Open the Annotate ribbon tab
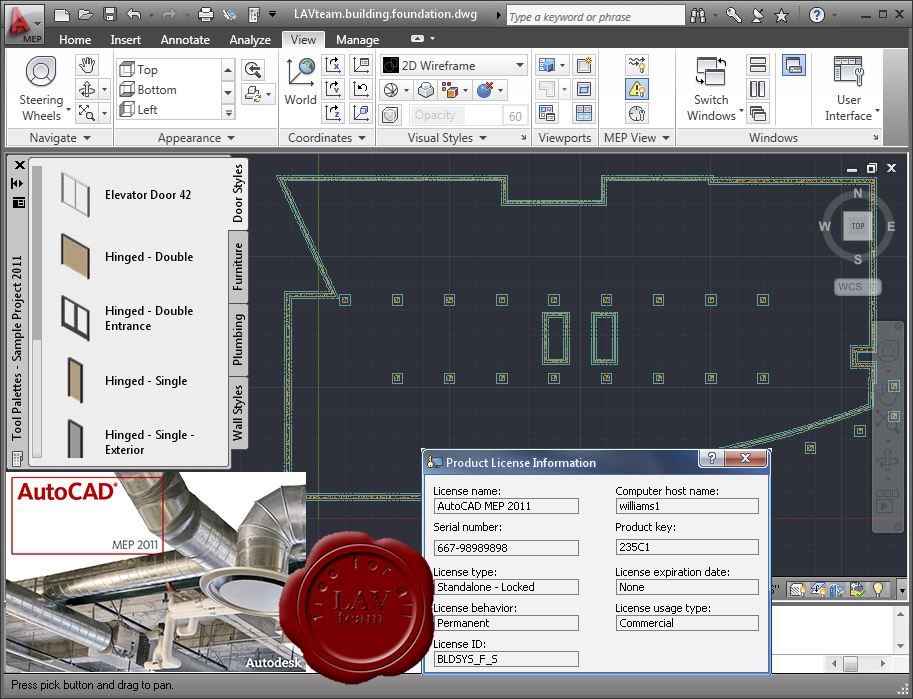 click(x=185, y=40)
